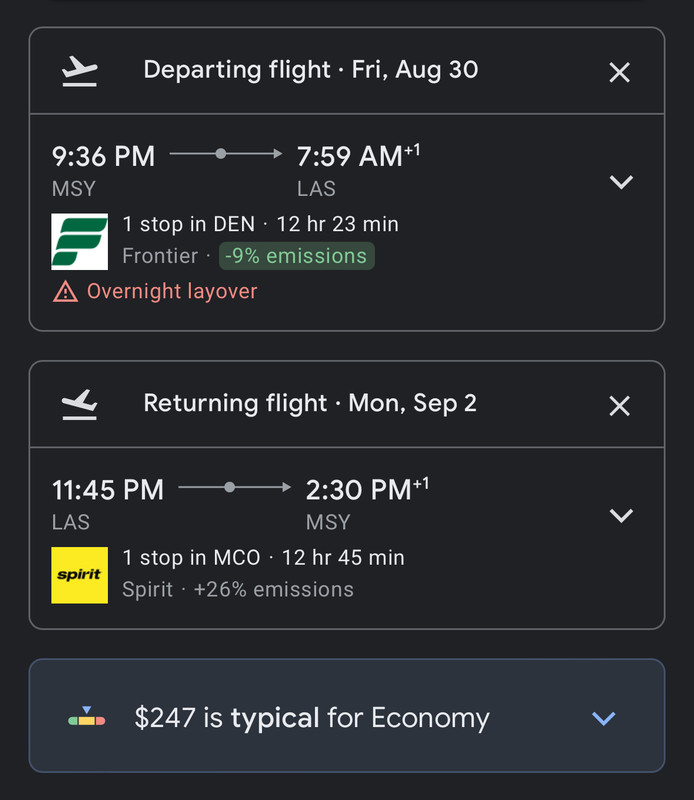Click the Spirit airline logo
This screenshot has width=694, height=800.
80,575
